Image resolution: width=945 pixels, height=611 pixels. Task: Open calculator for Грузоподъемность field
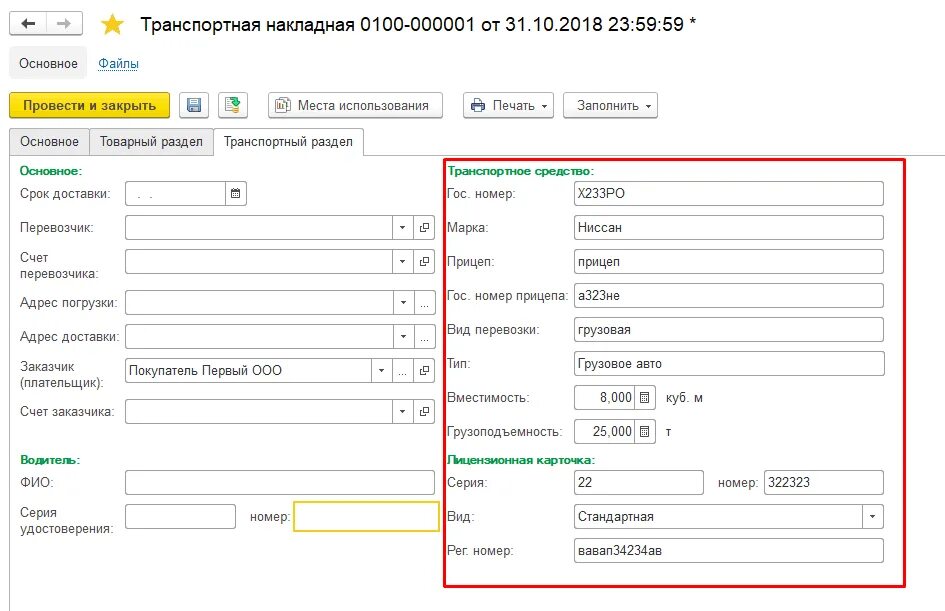[x=644, y=431]
